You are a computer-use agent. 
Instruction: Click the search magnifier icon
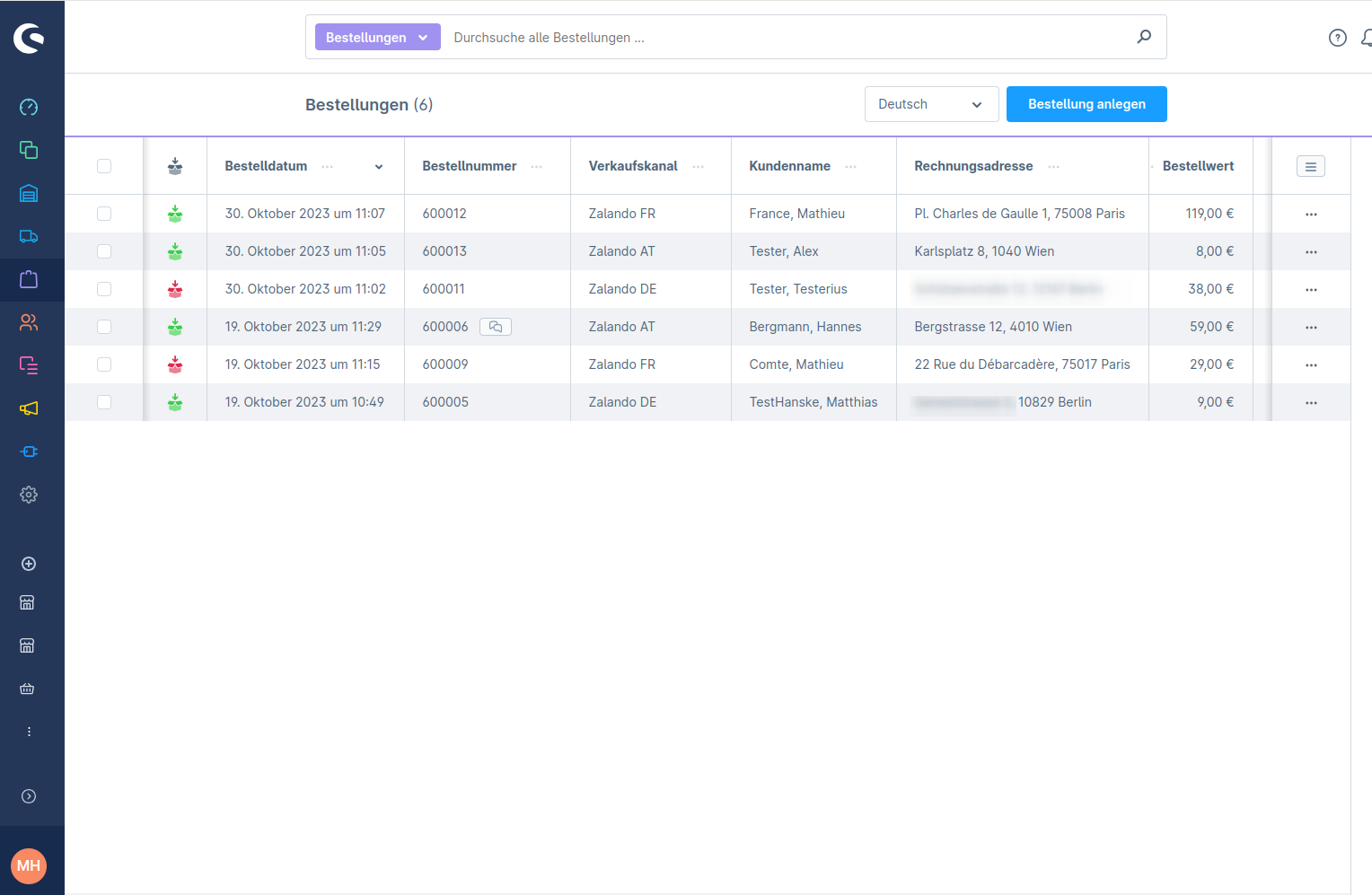coord(1144,37)
